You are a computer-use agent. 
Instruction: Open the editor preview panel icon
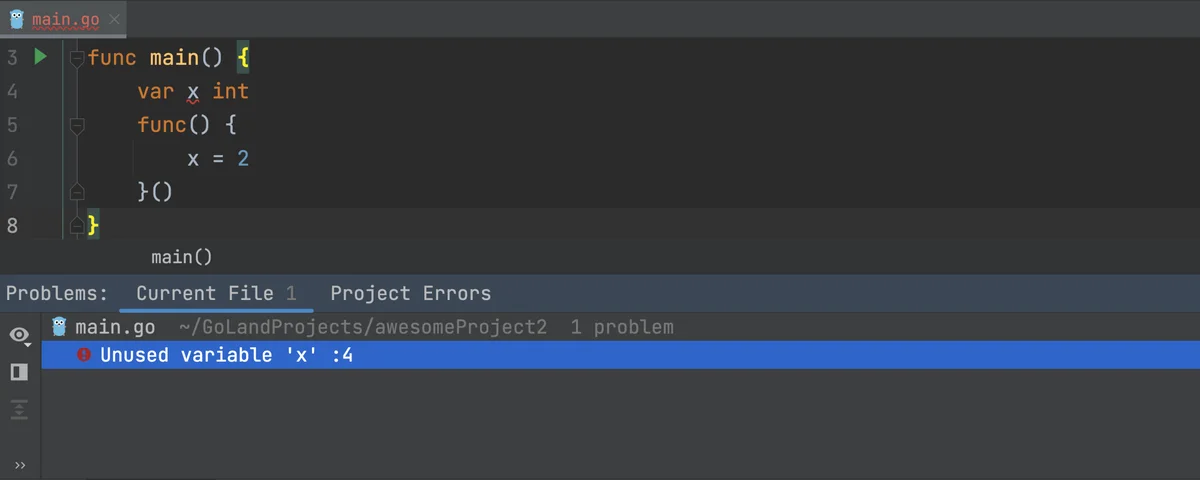click(19, 372)
